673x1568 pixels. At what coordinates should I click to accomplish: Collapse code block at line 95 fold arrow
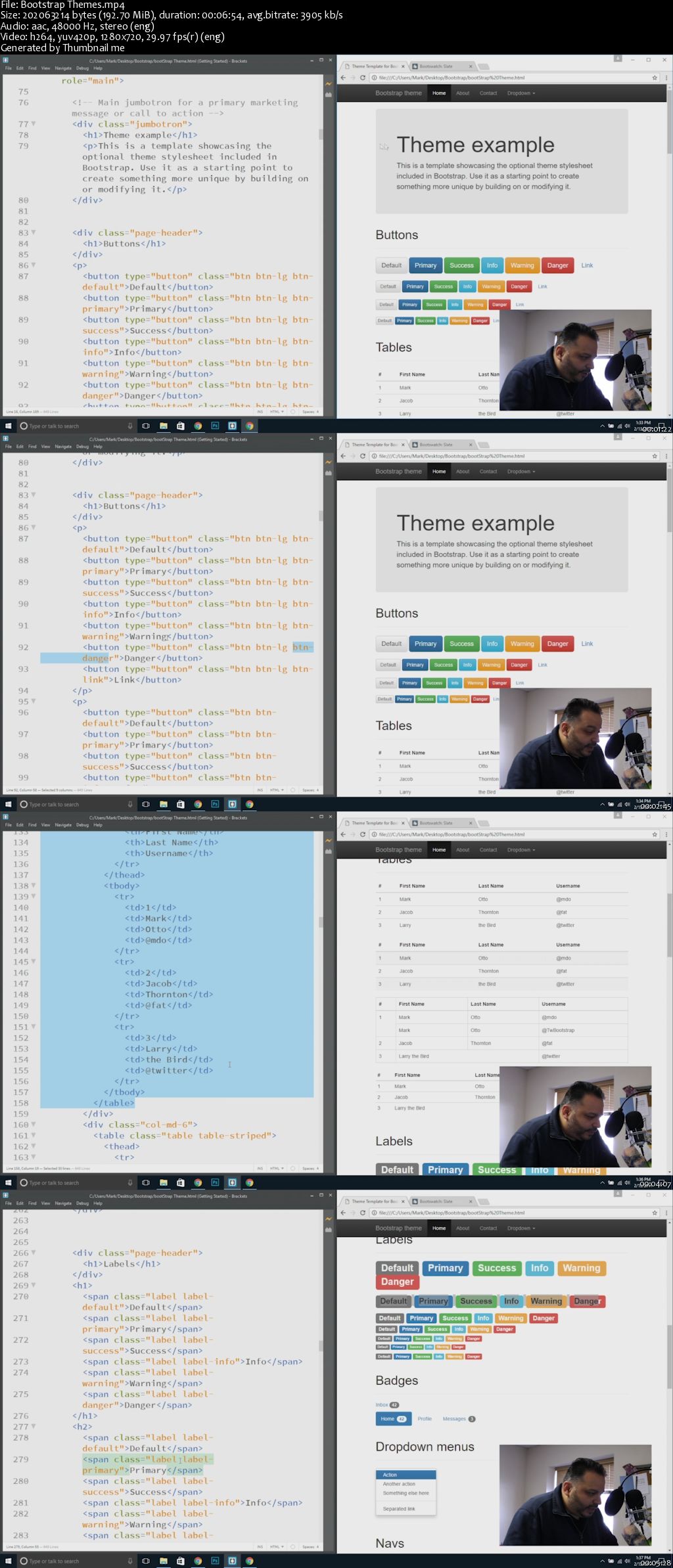(x=34, y=701)
